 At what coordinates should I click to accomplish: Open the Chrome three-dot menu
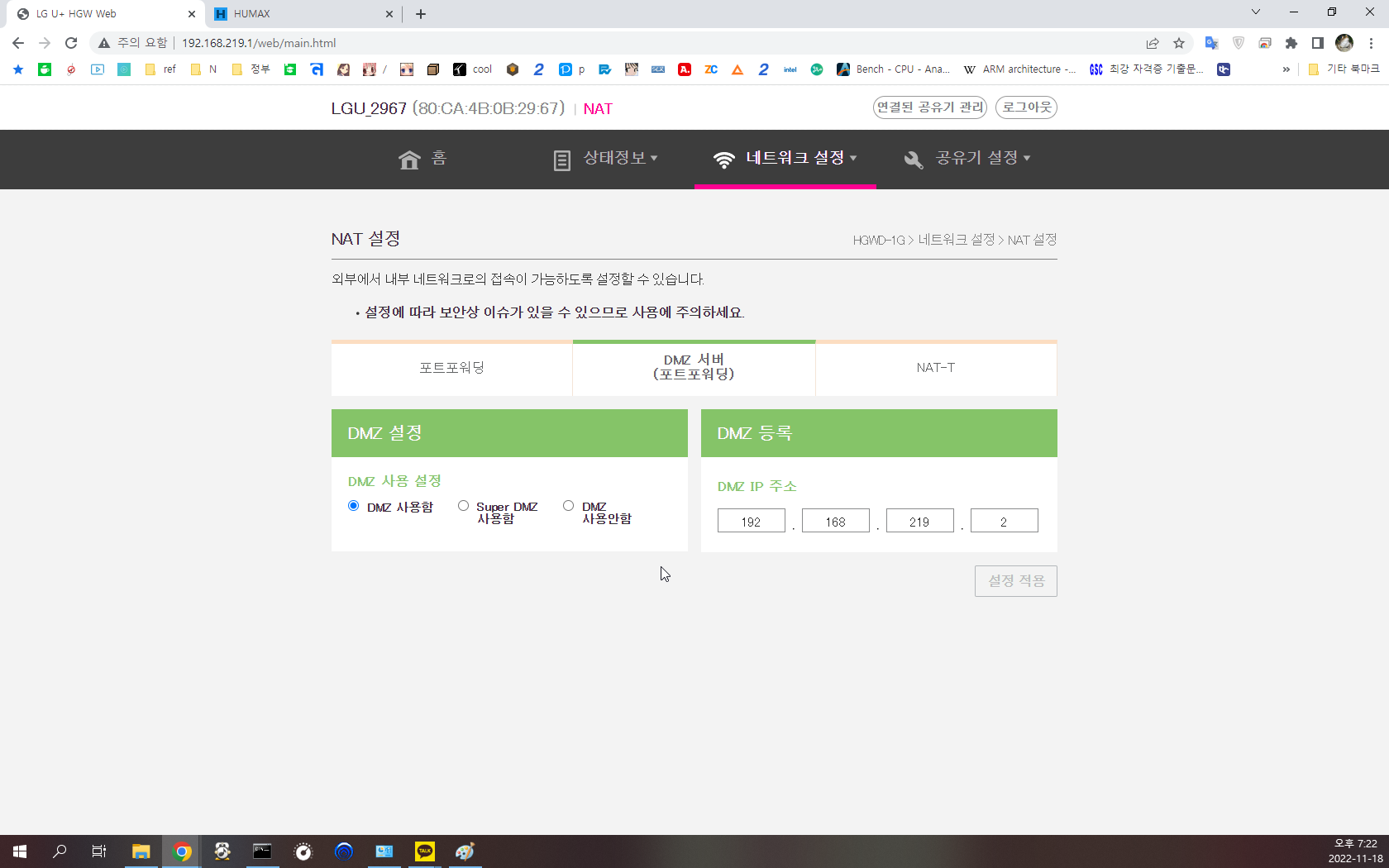[x=1371, y=43]
